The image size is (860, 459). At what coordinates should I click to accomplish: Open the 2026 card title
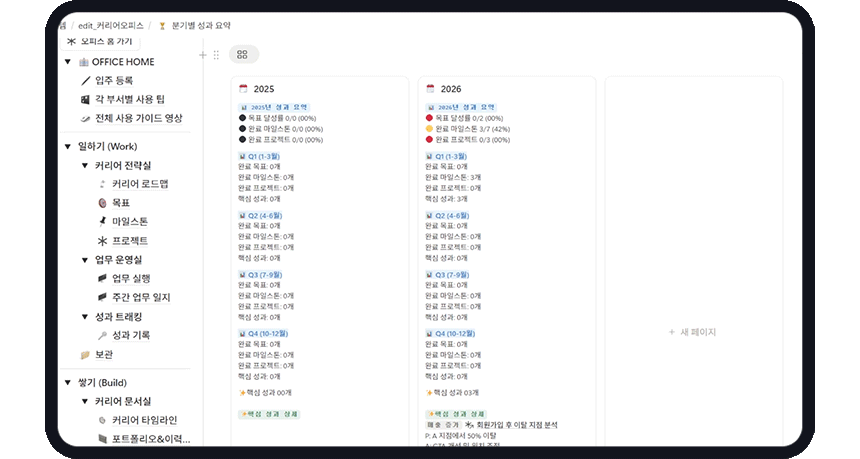click(x=451, y=89)
